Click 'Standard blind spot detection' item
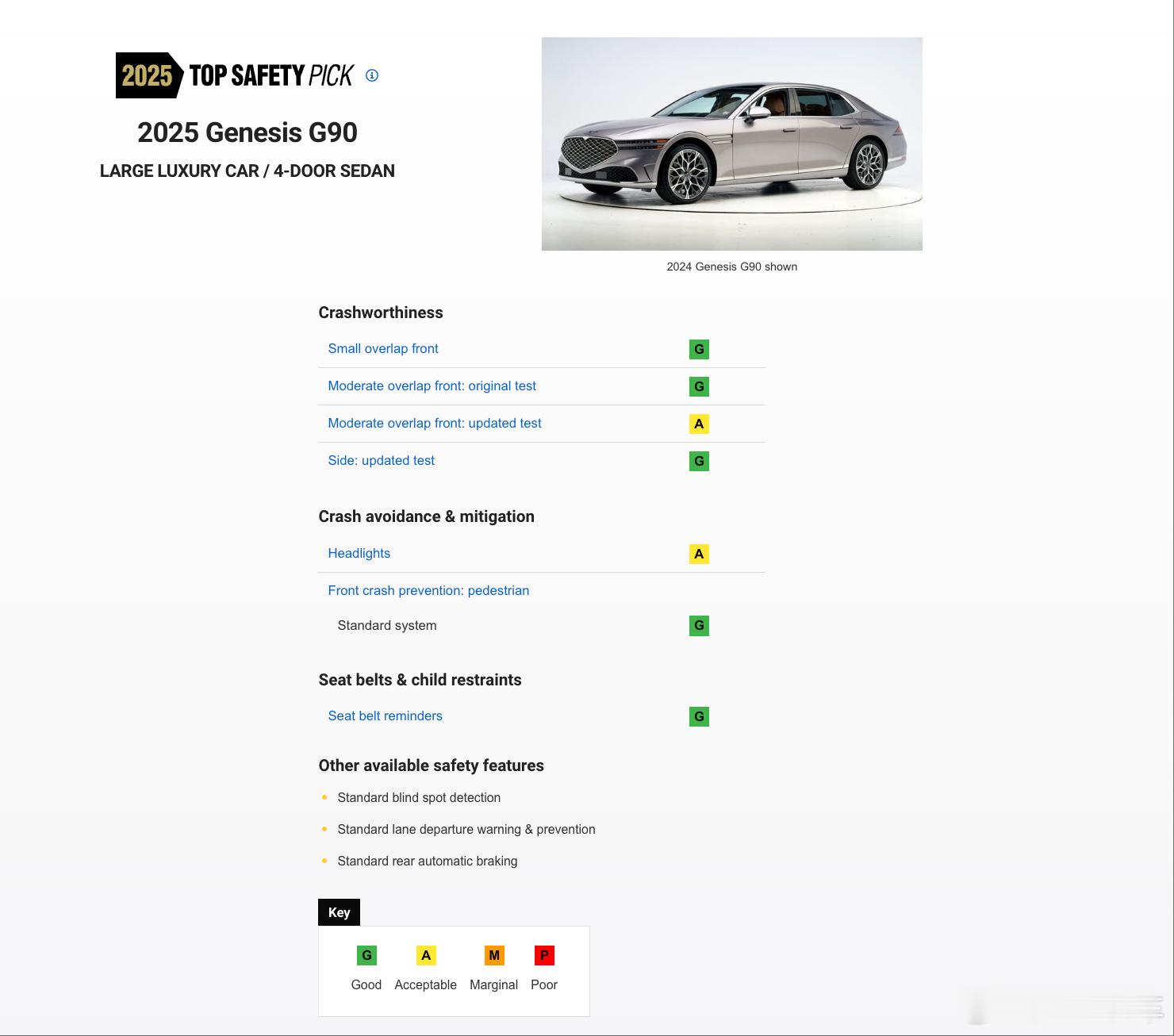Viewport: 1174px width, 1036px height. [419, 797]
